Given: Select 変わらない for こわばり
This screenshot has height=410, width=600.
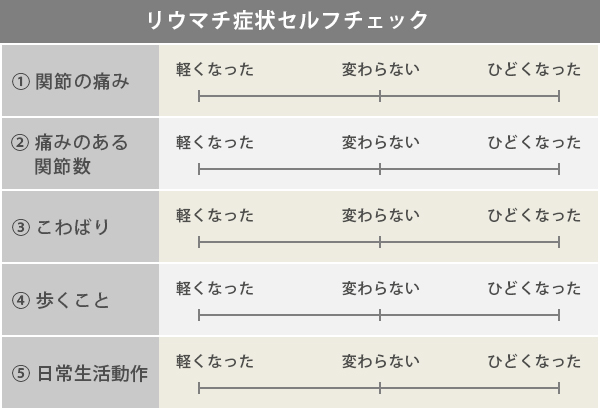Looking at the screenshot, I should coord(381,216).
